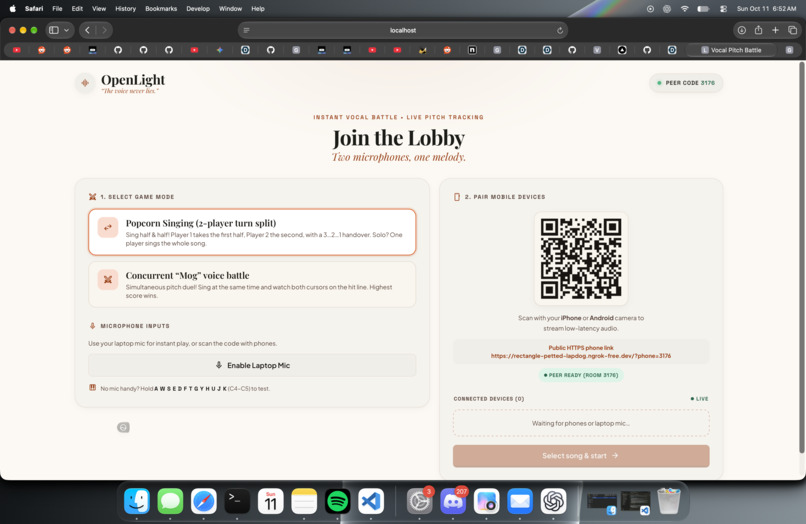
Task: Click the "CONNECTED DEVICES (0)" label
Action: (488, 399)
